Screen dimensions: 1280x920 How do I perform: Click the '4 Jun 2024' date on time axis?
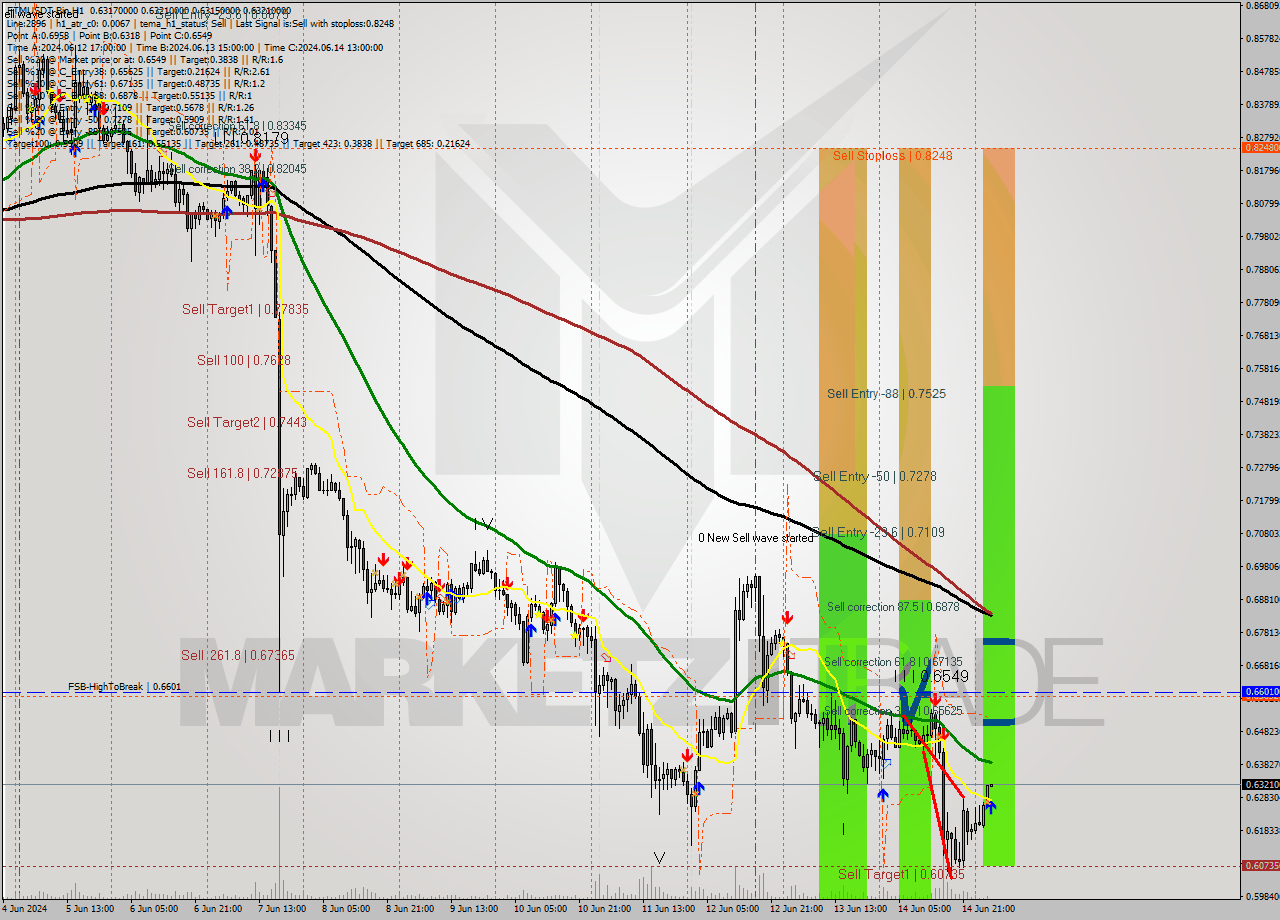[x=24, y=909]
